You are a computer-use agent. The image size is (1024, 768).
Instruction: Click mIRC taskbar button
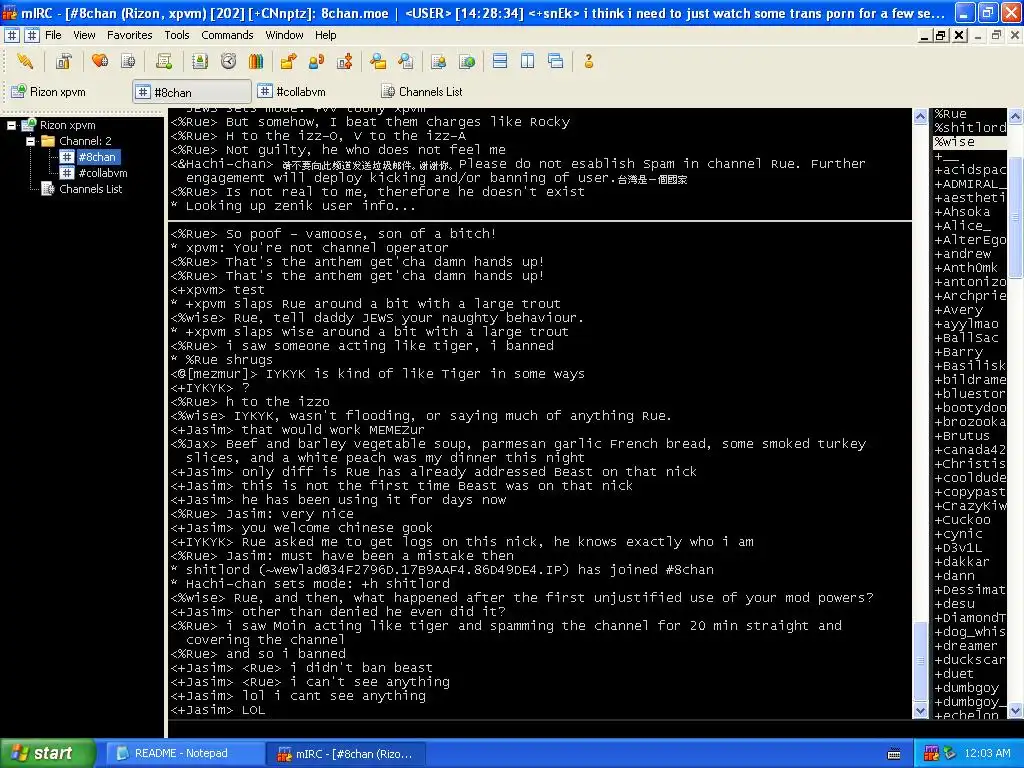coord(345,754)
